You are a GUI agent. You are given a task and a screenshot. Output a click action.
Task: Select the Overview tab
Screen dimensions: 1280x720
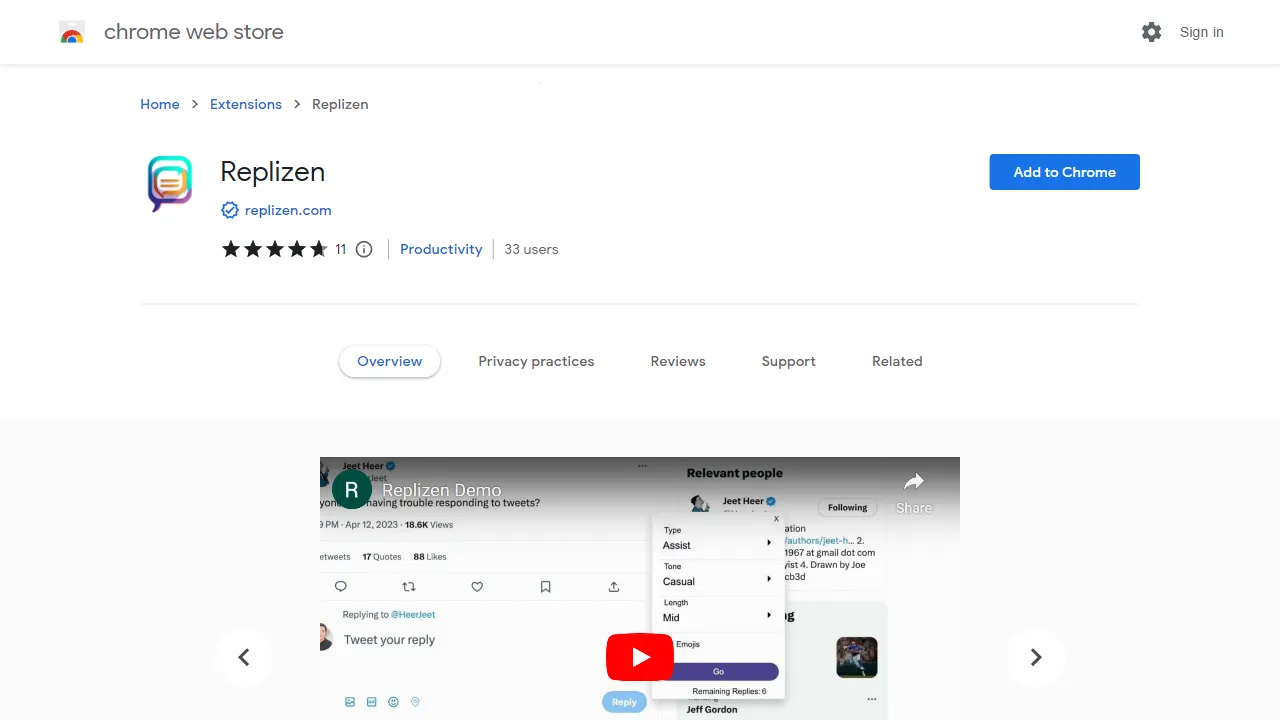pos(390,361)
